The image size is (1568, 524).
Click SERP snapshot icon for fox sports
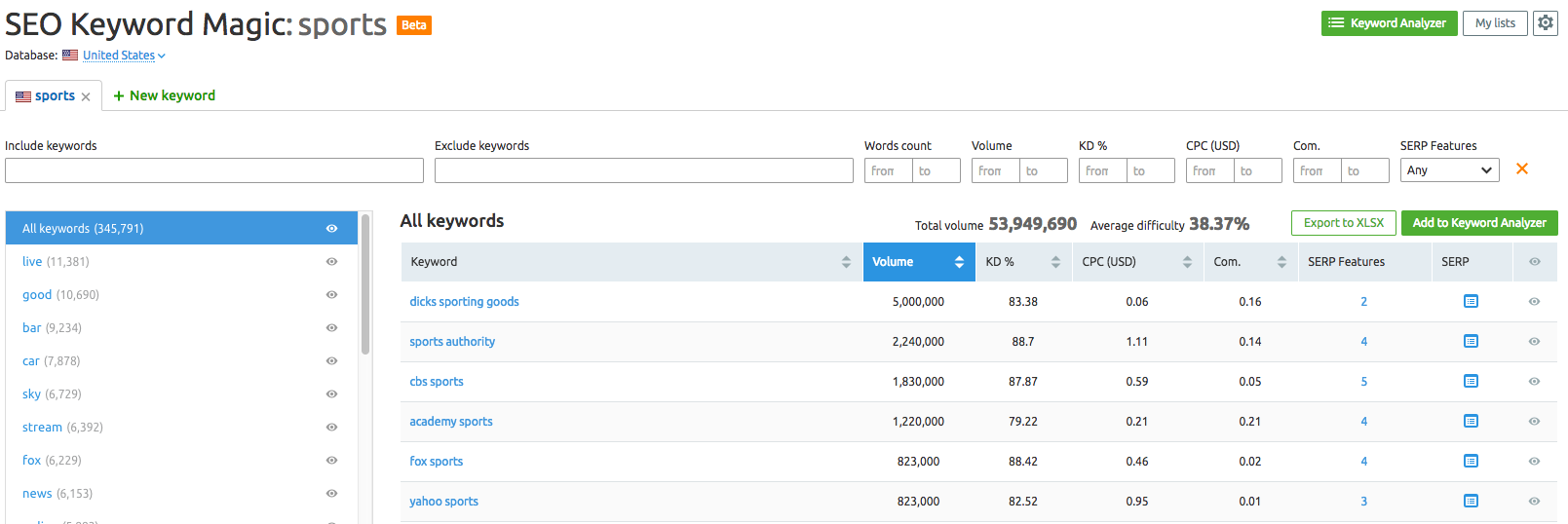click(x=1471, y=462)
